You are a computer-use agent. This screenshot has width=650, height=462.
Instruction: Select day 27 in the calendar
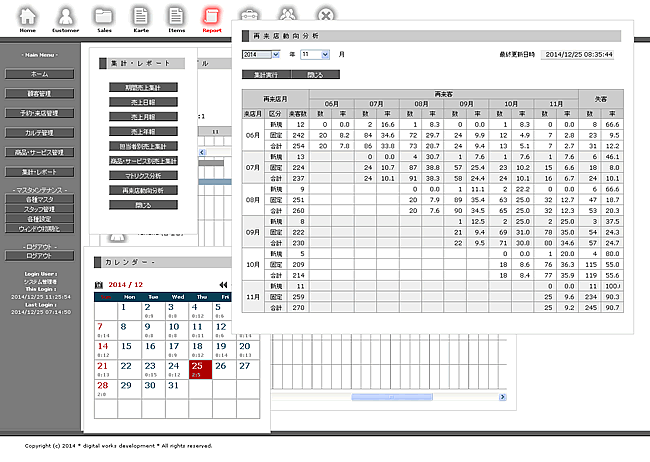pyautogui.click(x=248, y=369)
